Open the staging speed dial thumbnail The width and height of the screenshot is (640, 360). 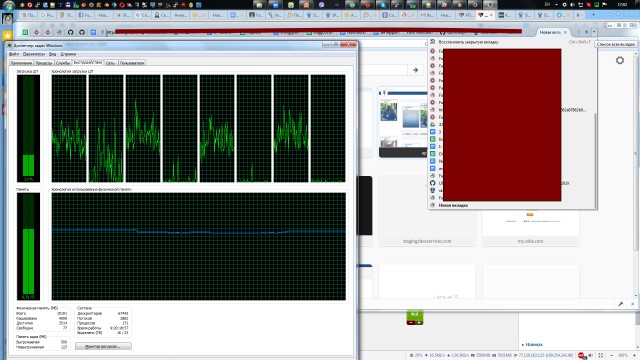click(x=427, y=211)
